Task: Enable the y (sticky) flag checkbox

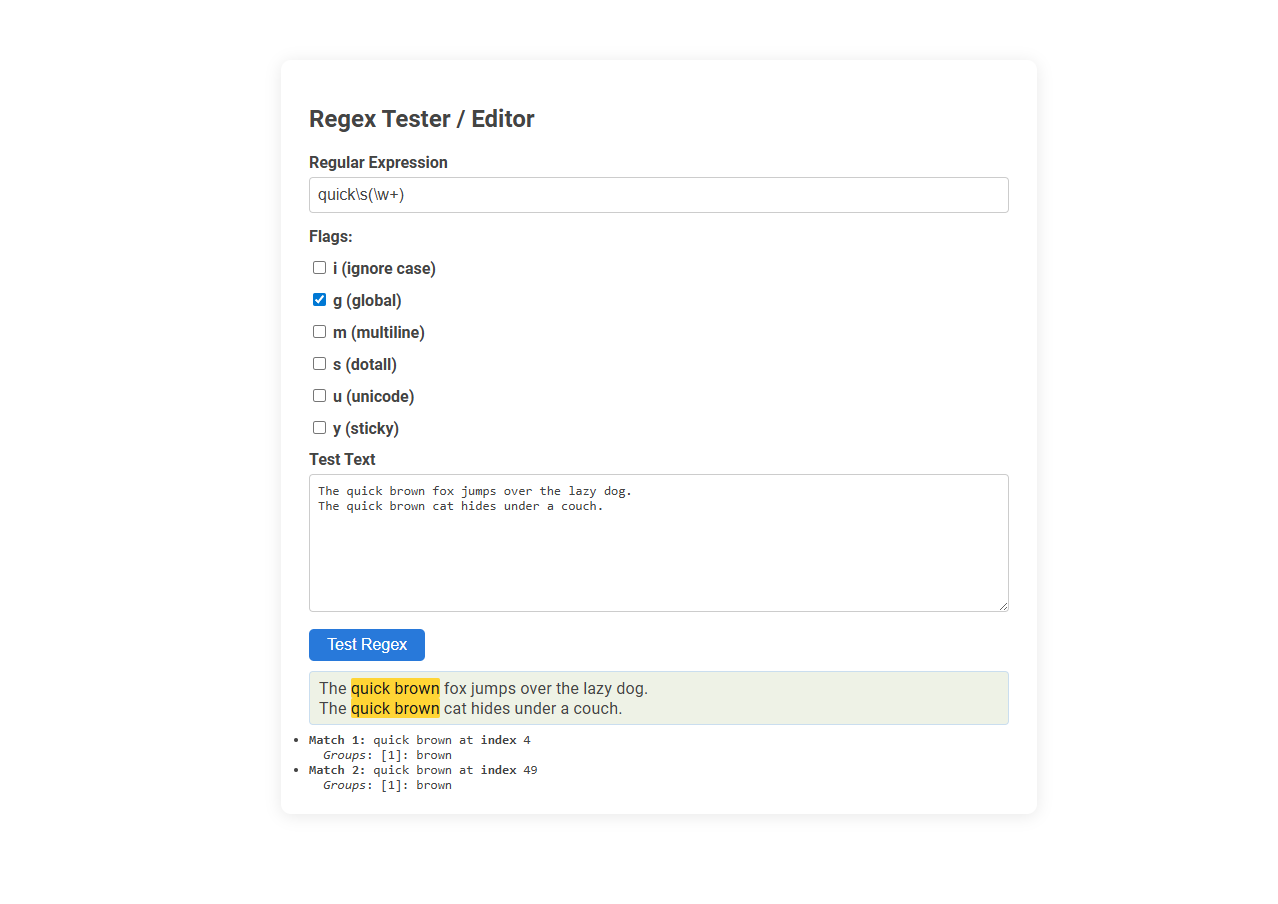Action: coord(319,427)
